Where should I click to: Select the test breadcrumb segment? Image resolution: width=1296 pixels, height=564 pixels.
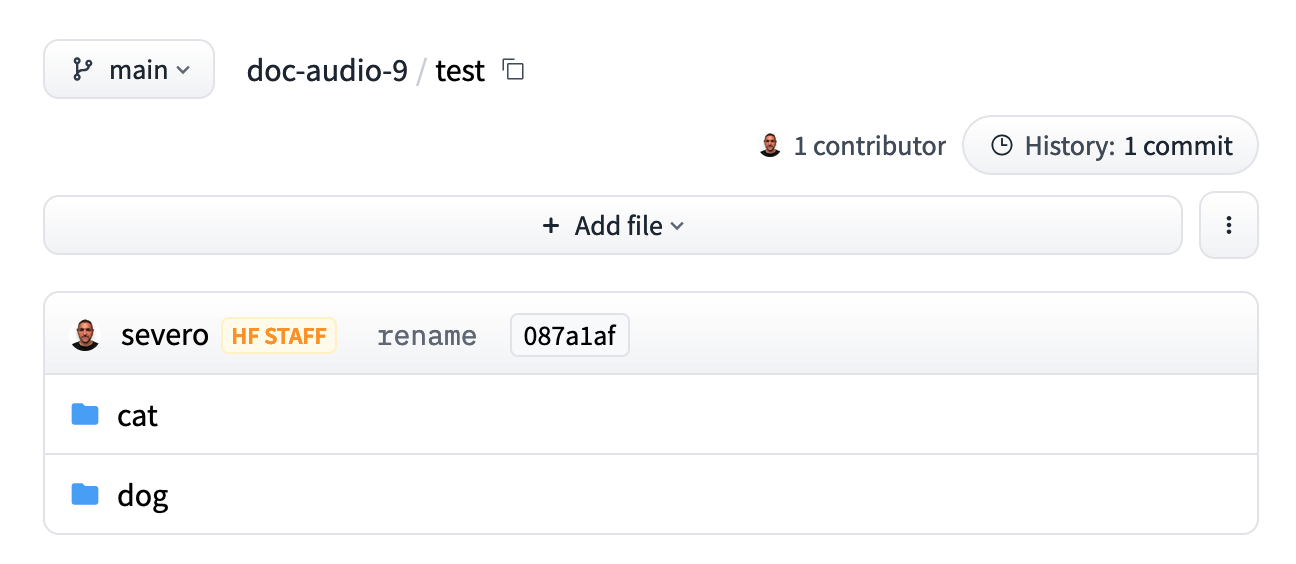tap(460, 70)
